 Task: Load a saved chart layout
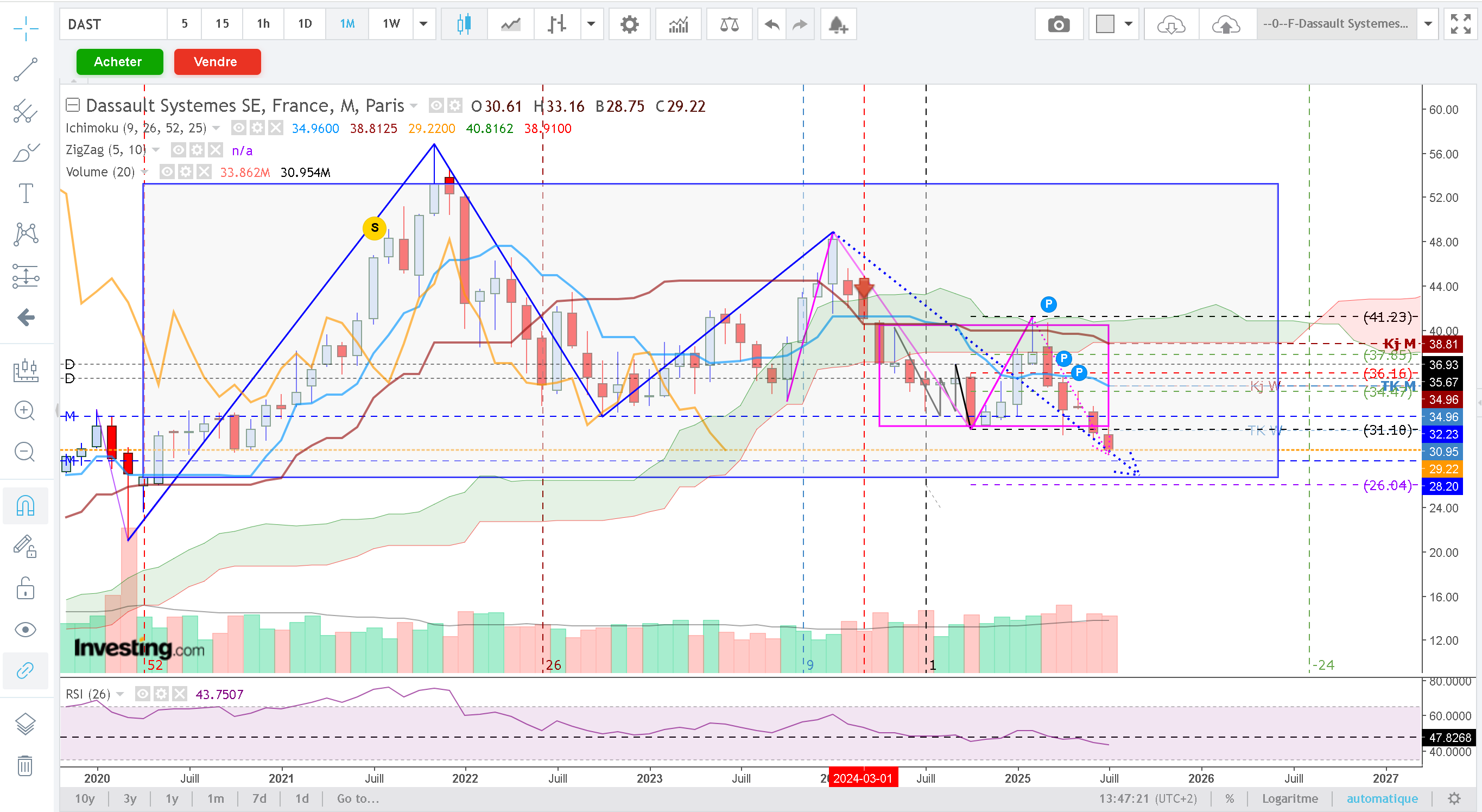point(1171,24)
